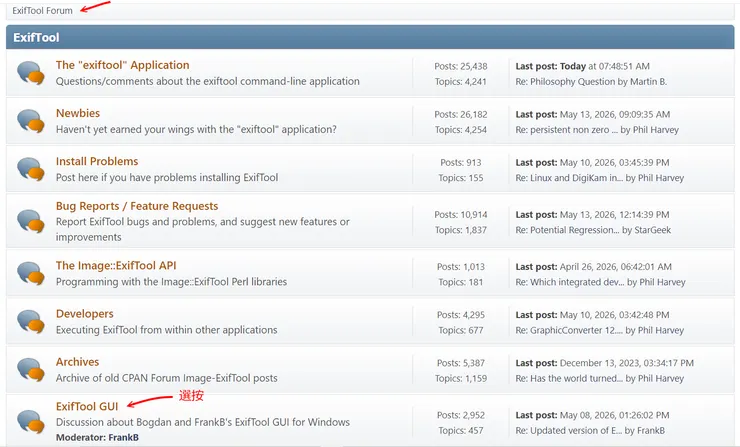Open last post "Re: GraphicConverter 12...."
Image resolution: width=740 pixels, height=447 pixels.
pos(569,330)
